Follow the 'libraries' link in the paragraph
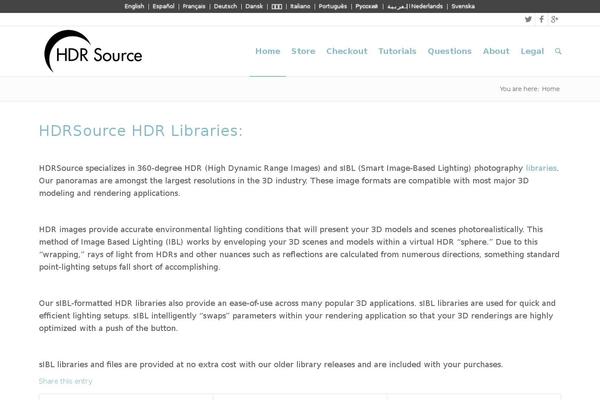 coord(541,168)
